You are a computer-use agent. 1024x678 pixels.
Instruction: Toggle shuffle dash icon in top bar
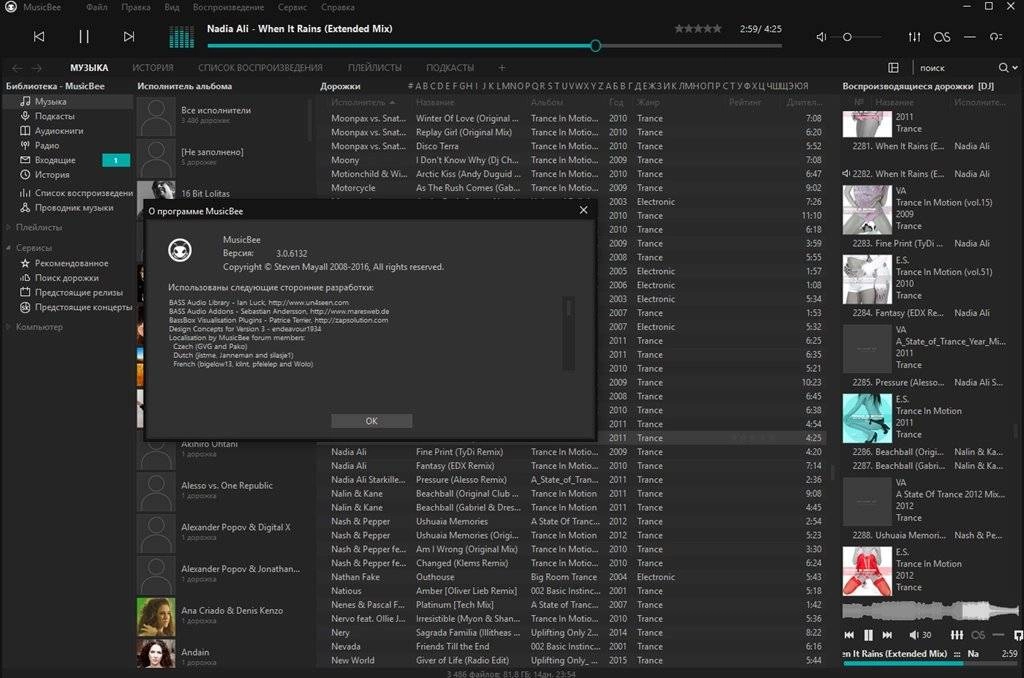970,37
